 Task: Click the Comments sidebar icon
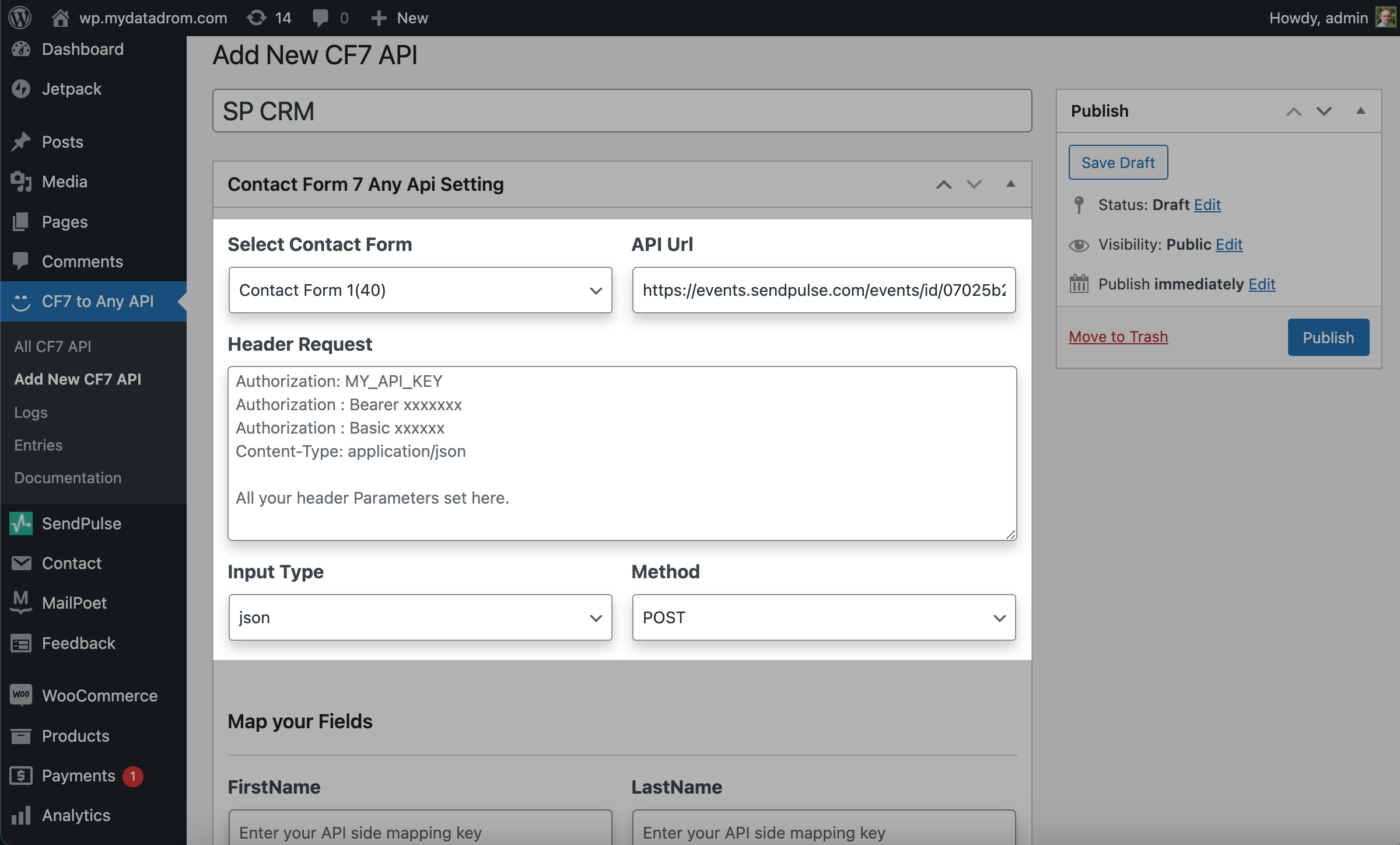coord(21,261)
